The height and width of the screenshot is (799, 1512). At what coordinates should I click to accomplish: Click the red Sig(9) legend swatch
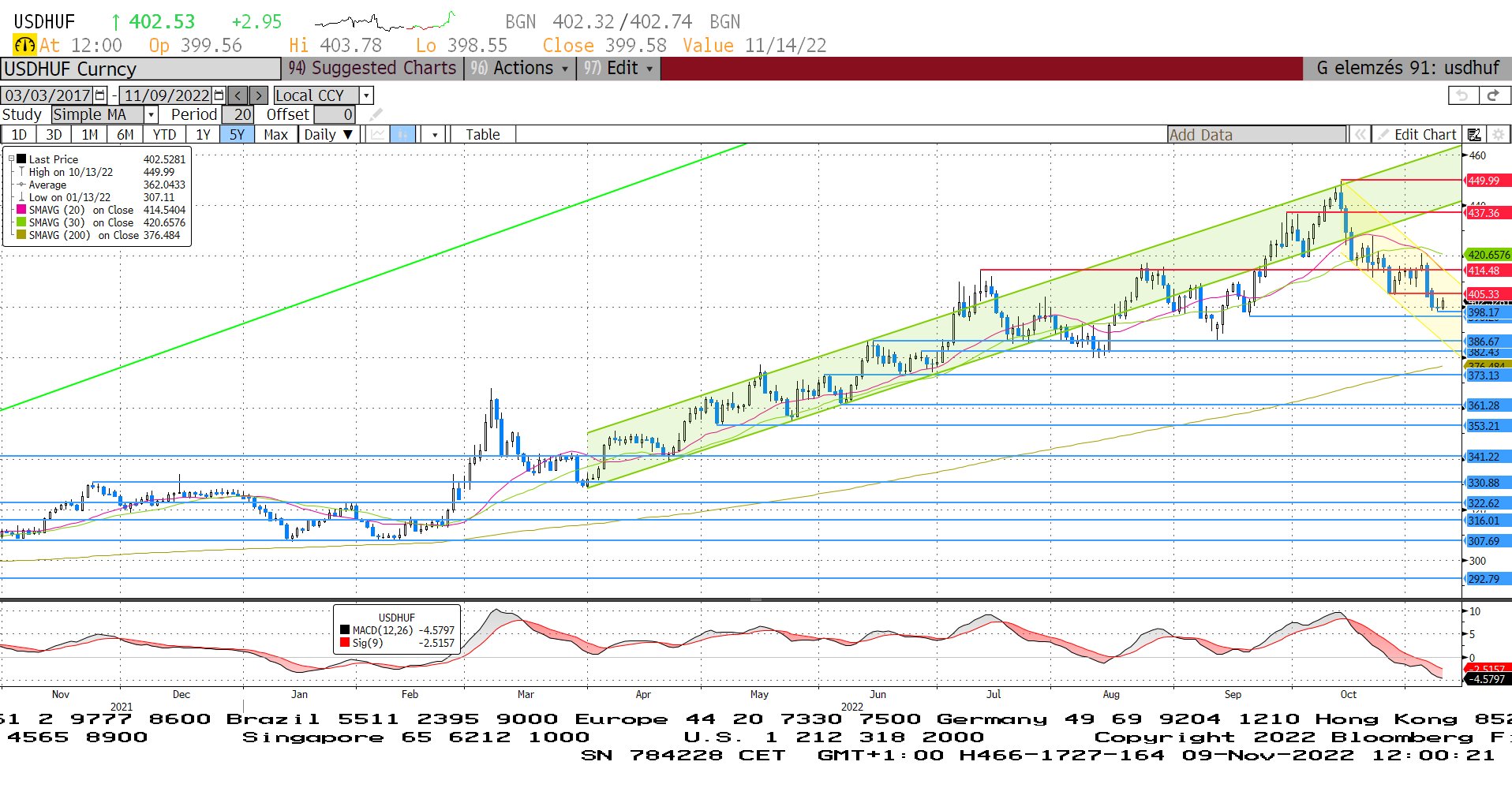[x=345, y=643]
